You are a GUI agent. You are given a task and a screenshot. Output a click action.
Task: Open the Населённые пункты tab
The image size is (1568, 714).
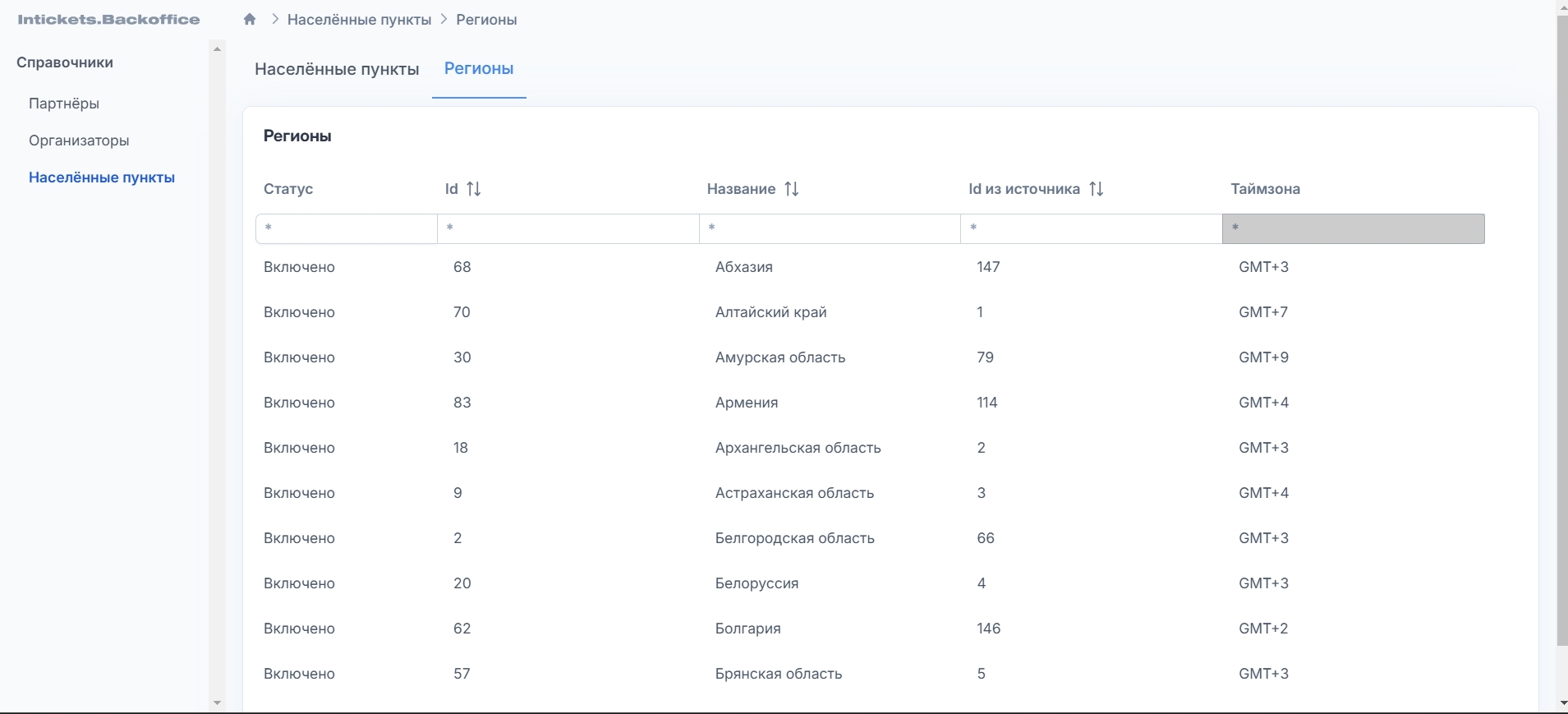pos(337,69)
